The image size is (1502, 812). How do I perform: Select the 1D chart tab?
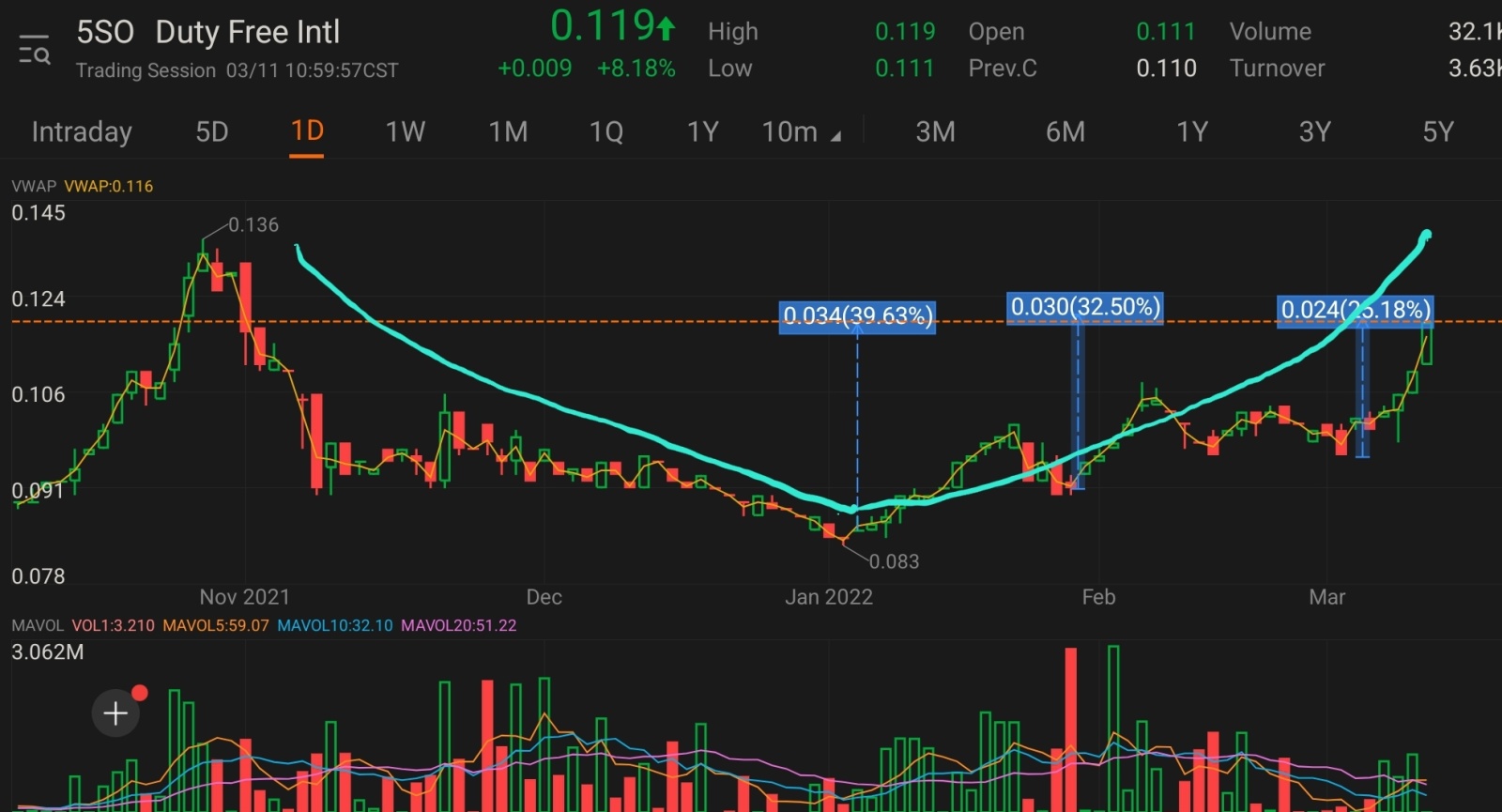point(307,130)
